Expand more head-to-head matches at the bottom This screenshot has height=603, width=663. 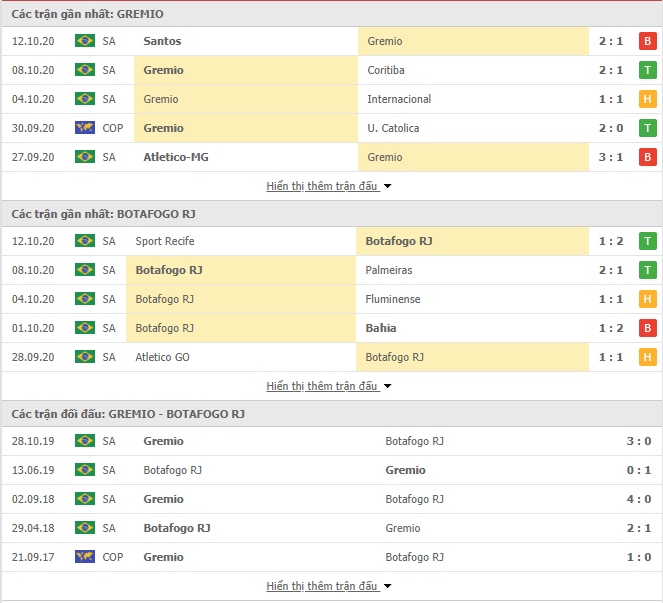tap(329, 586)
